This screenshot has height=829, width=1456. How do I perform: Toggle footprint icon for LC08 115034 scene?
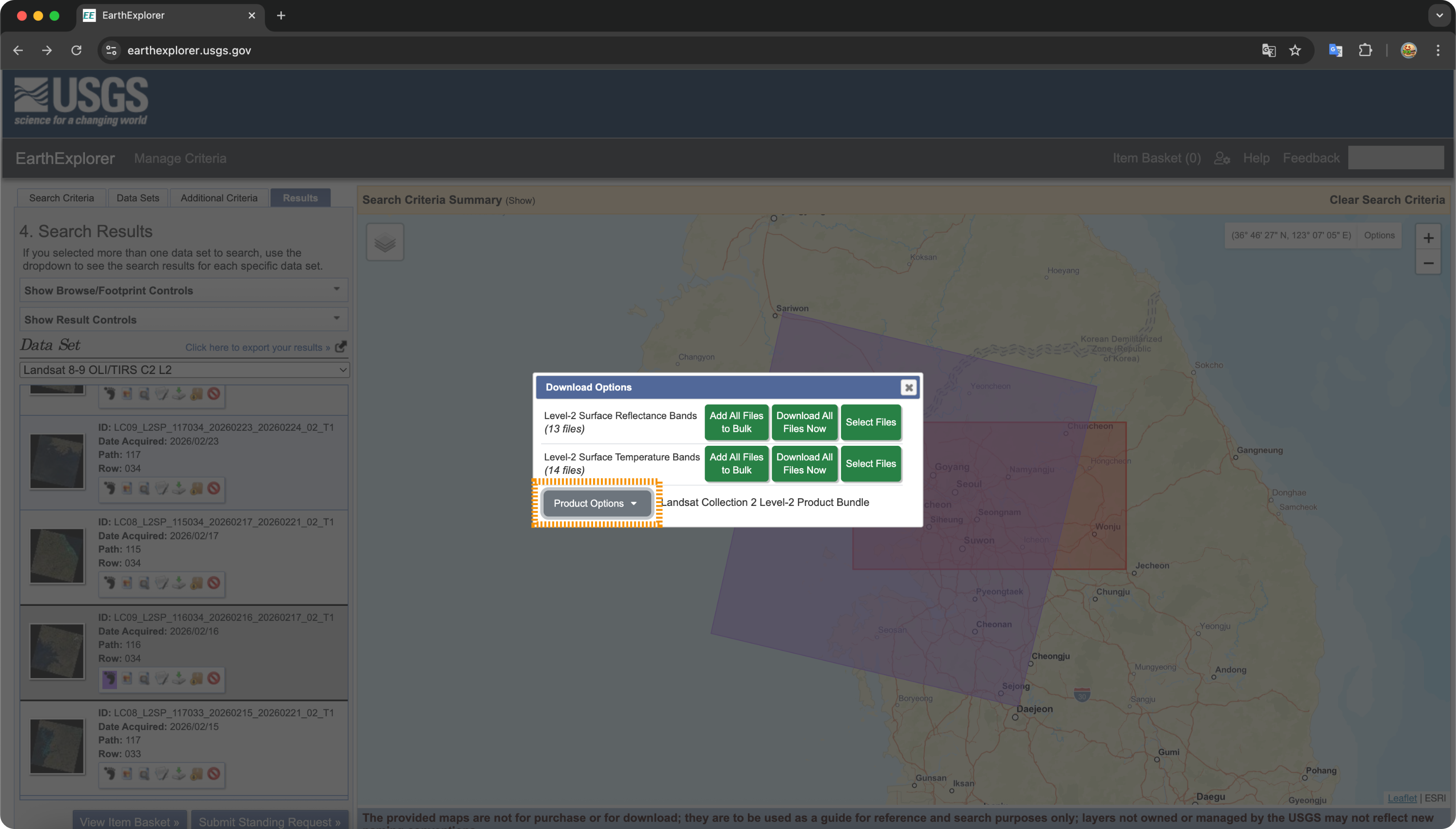109,583
